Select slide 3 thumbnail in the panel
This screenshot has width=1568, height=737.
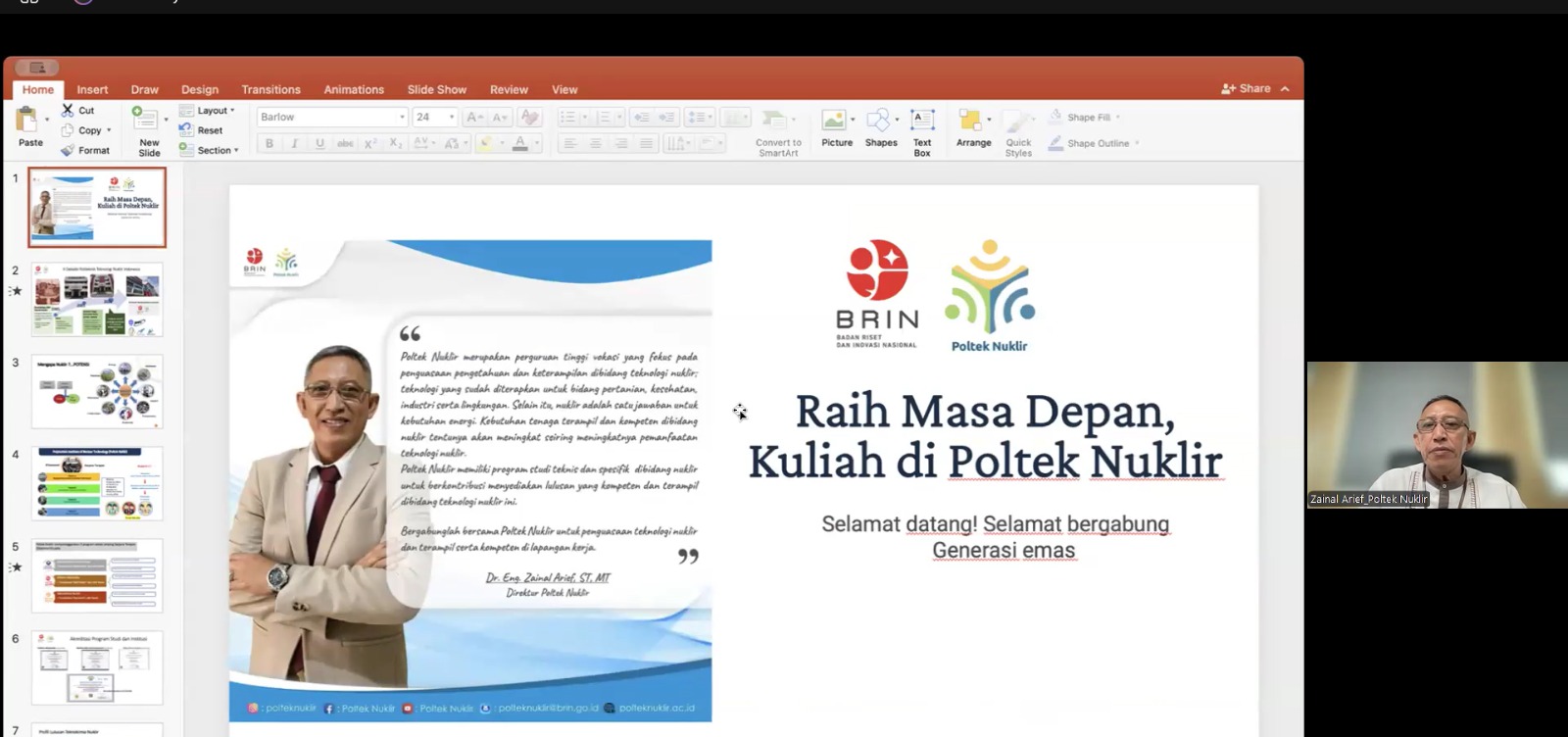(x=97, y=392)
